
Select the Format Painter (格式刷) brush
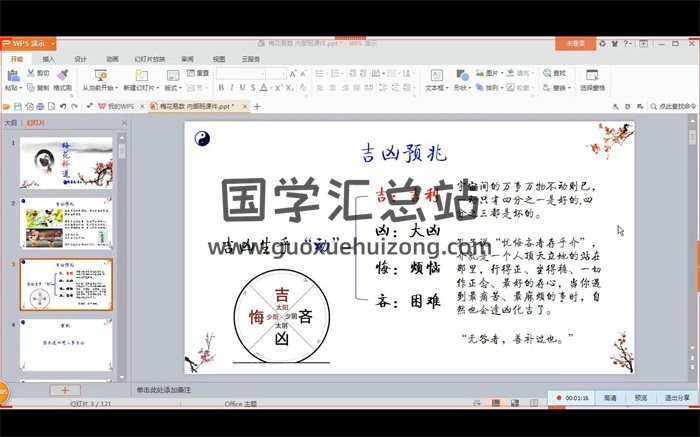[x=62, y=75]
